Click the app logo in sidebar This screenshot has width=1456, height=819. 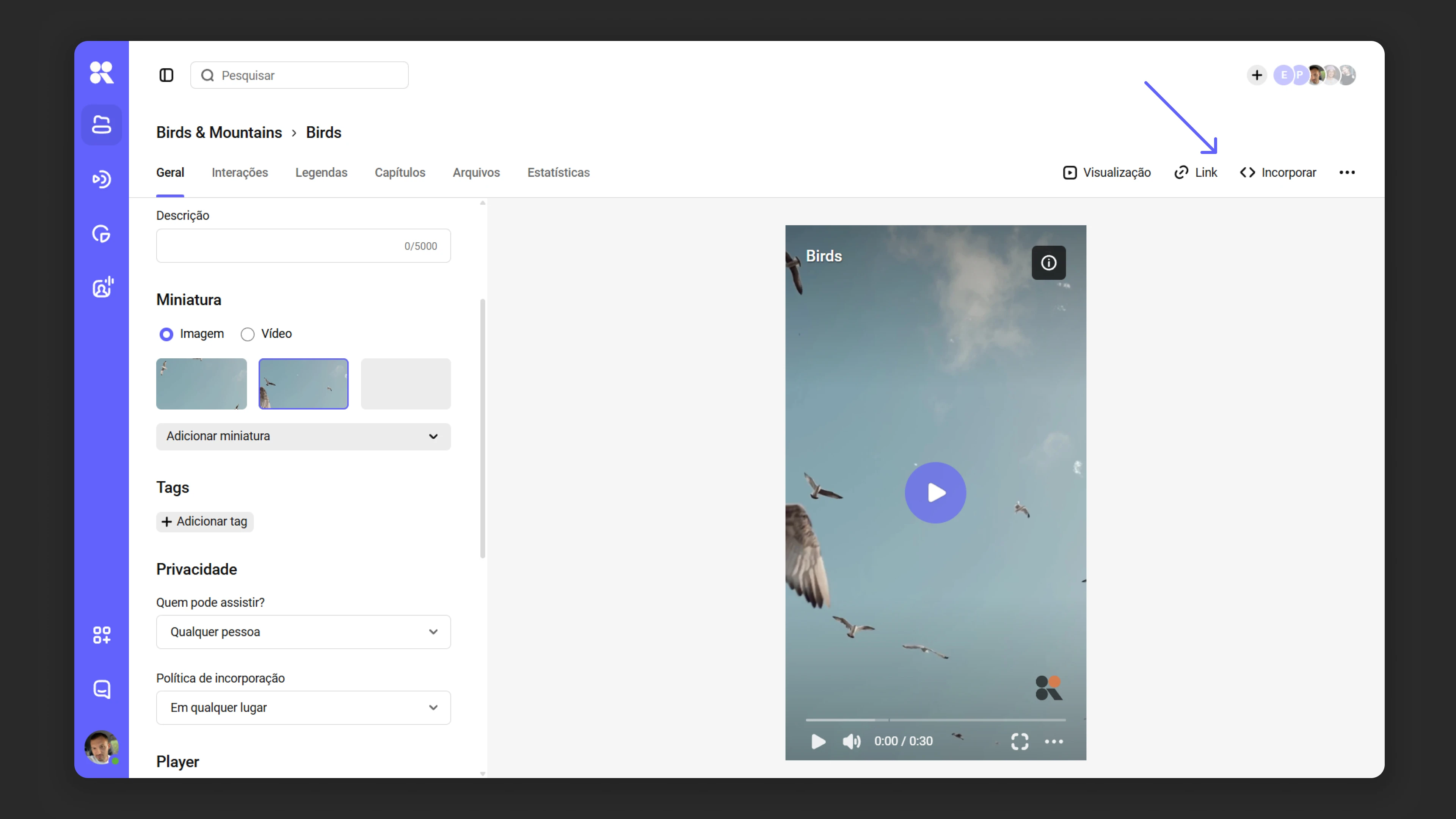(x=101, y=72)
